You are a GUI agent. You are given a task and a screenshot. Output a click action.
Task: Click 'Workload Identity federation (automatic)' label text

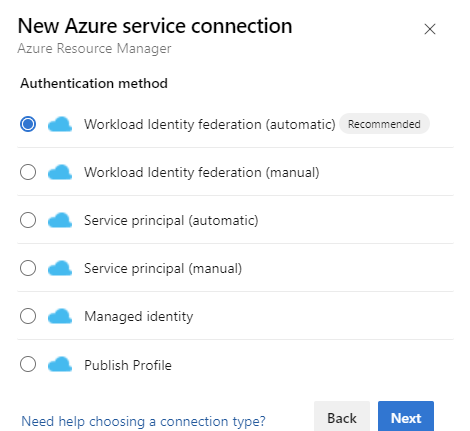click(210, 124)
